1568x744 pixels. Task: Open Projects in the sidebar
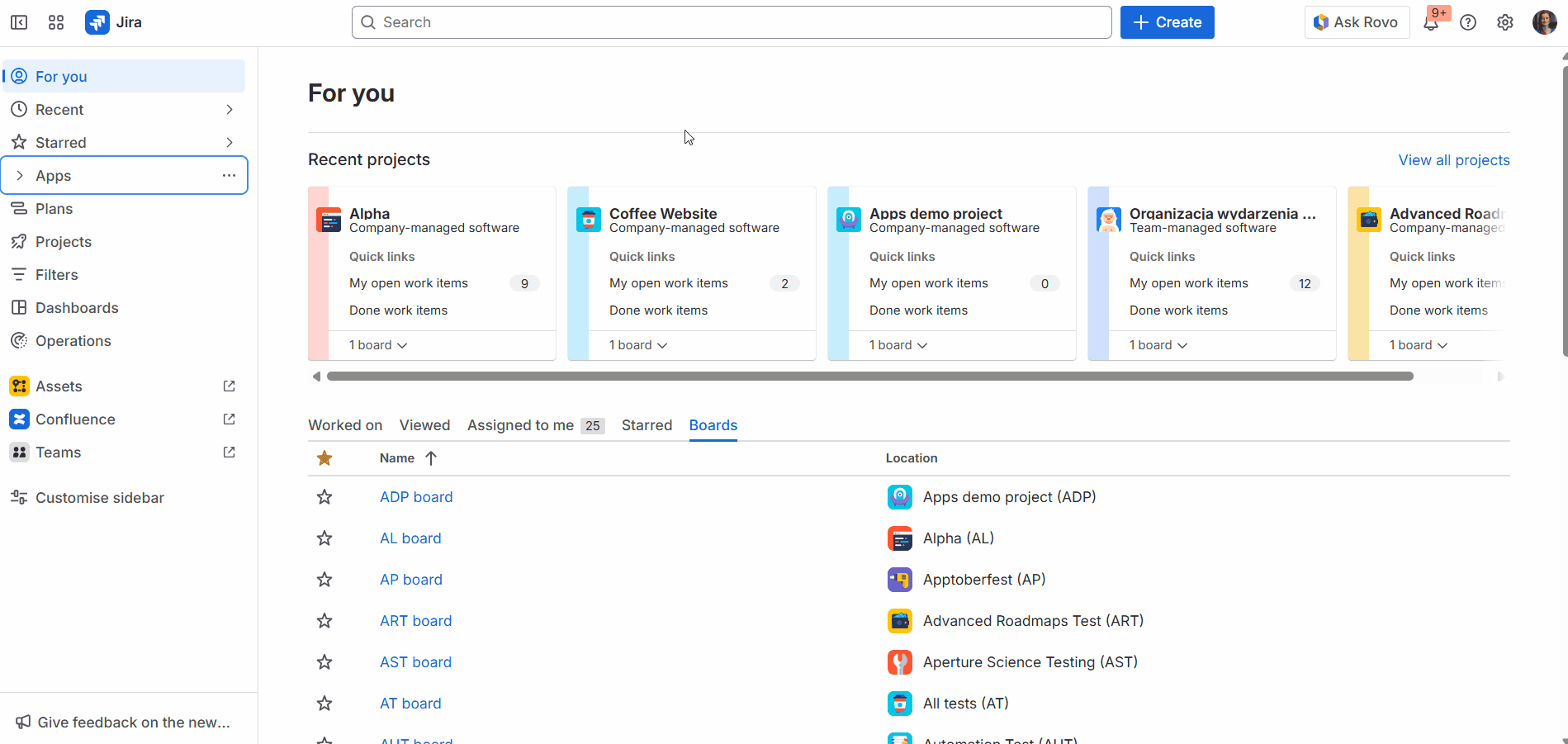coord(124,241)
